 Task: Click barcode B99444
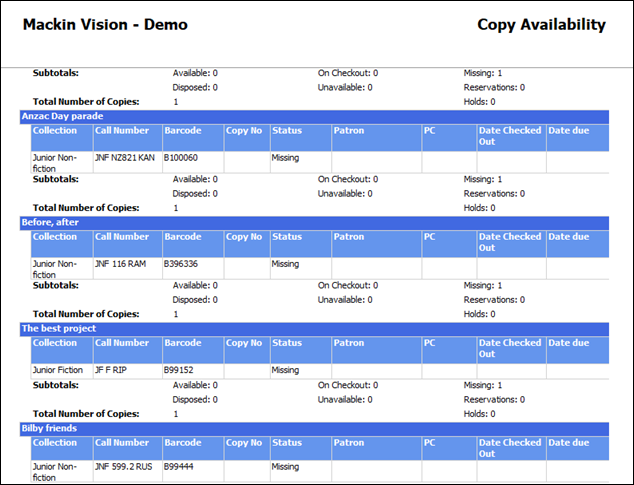click(x=178, y=467)
